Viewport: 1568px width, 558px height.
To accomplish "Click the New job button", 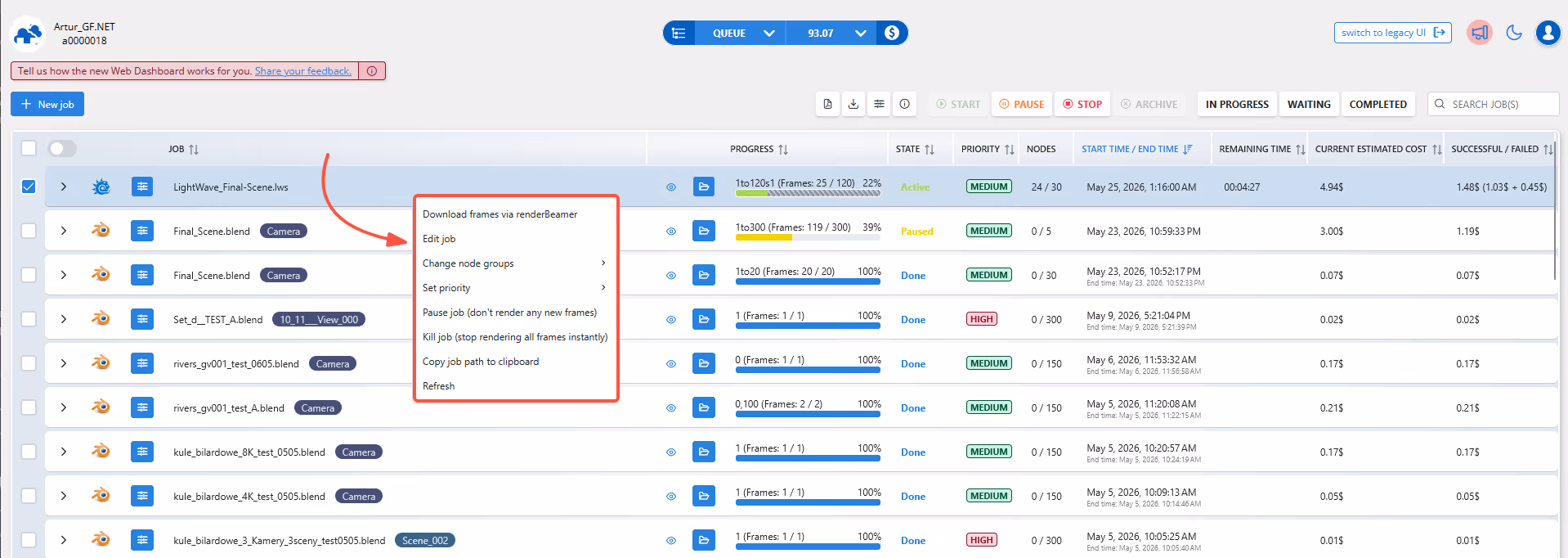I will (47, 104).
